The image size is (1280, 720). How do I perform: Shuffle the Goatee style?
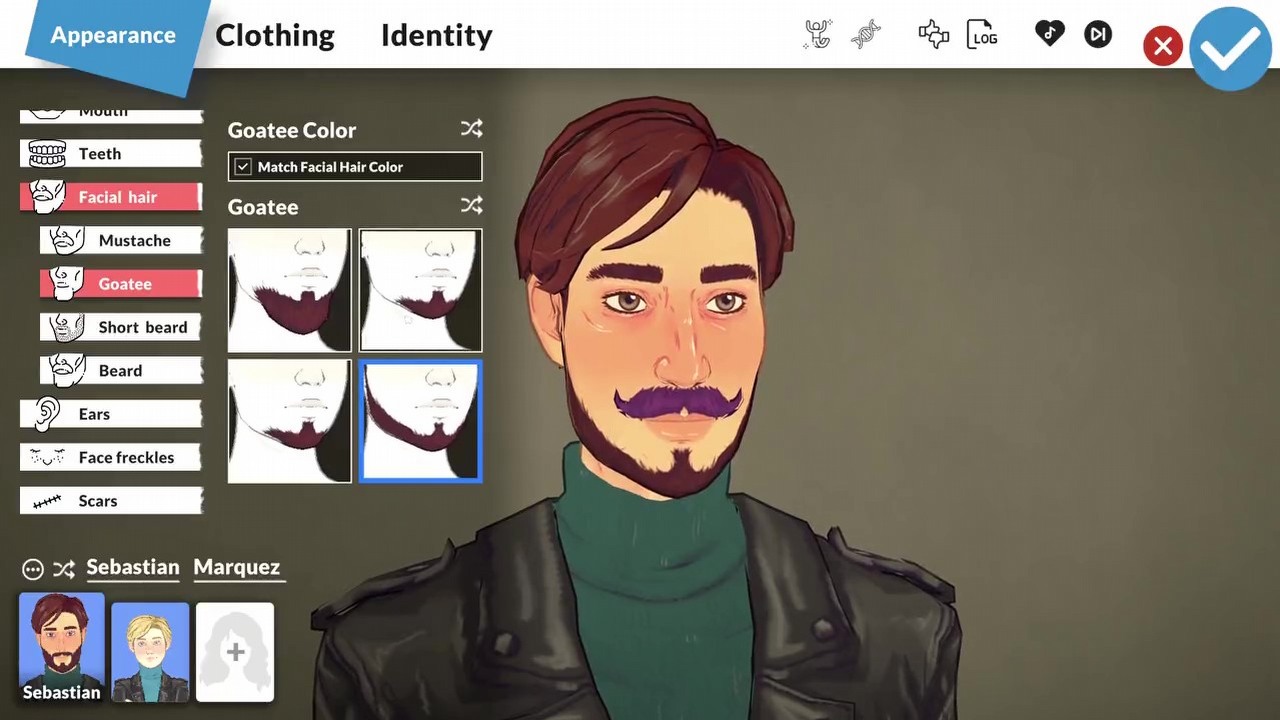pos(471,205)
